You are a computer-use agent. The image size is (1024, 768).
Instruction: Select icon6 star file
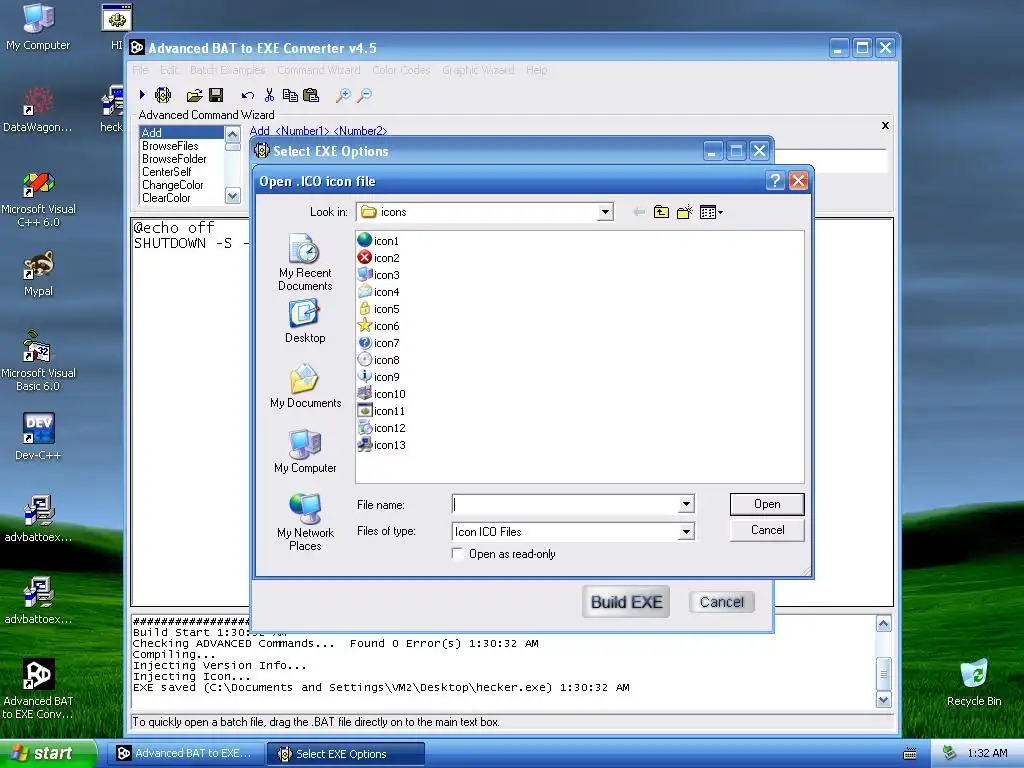[379, 326]
